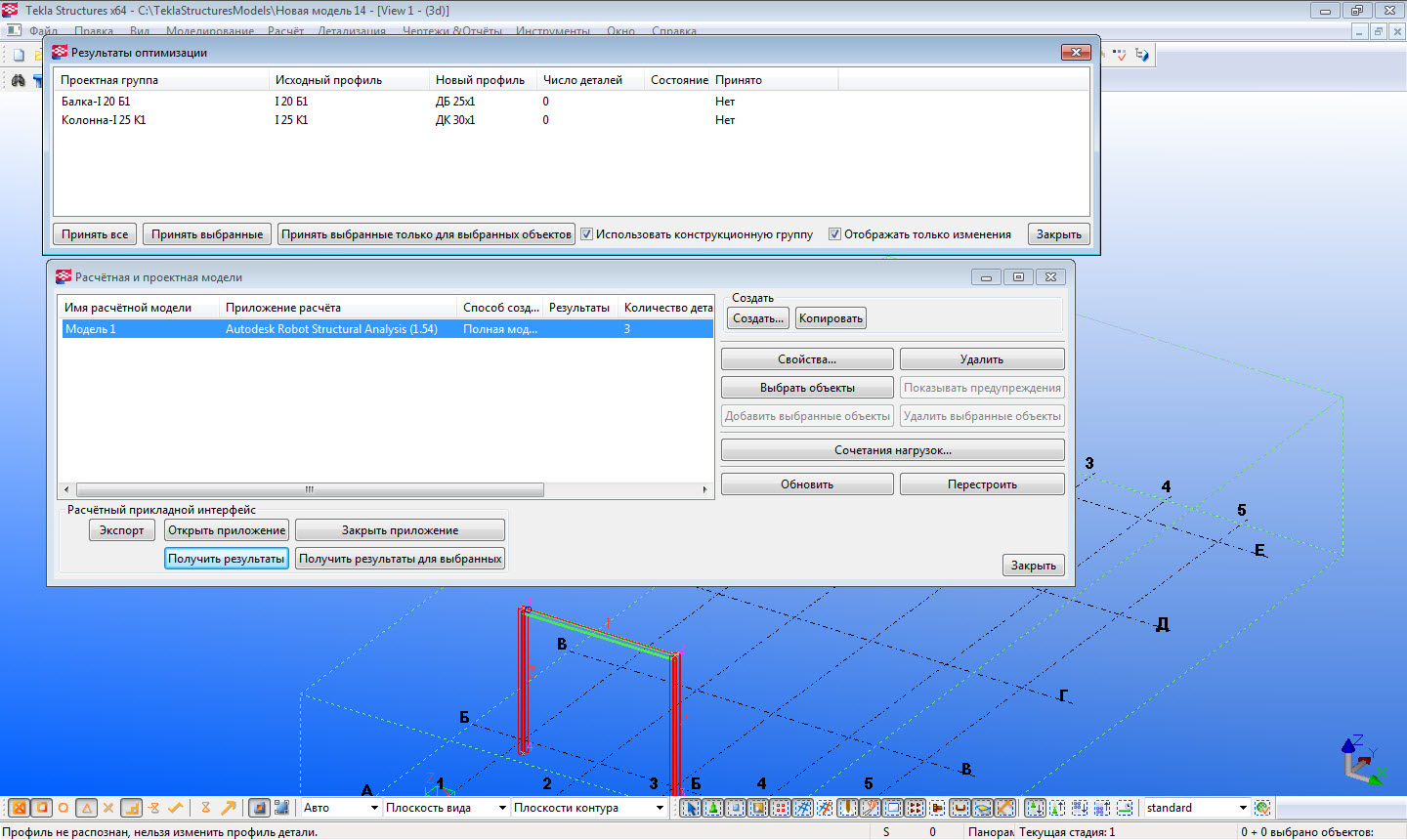Click 'Сочетания нагрузок...' button
Viewport: 1407px width, 840px height.
892,450
